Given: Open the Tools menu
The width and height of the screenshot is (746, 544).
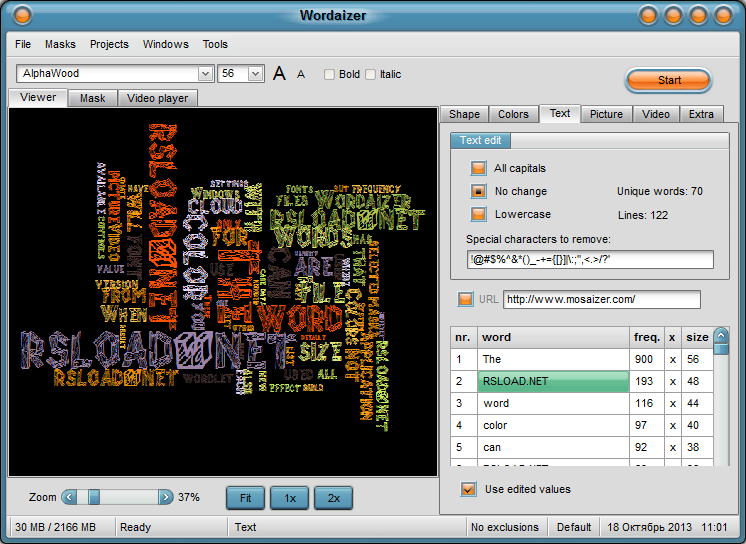Looking at the screenshot, I should (215, 44).
